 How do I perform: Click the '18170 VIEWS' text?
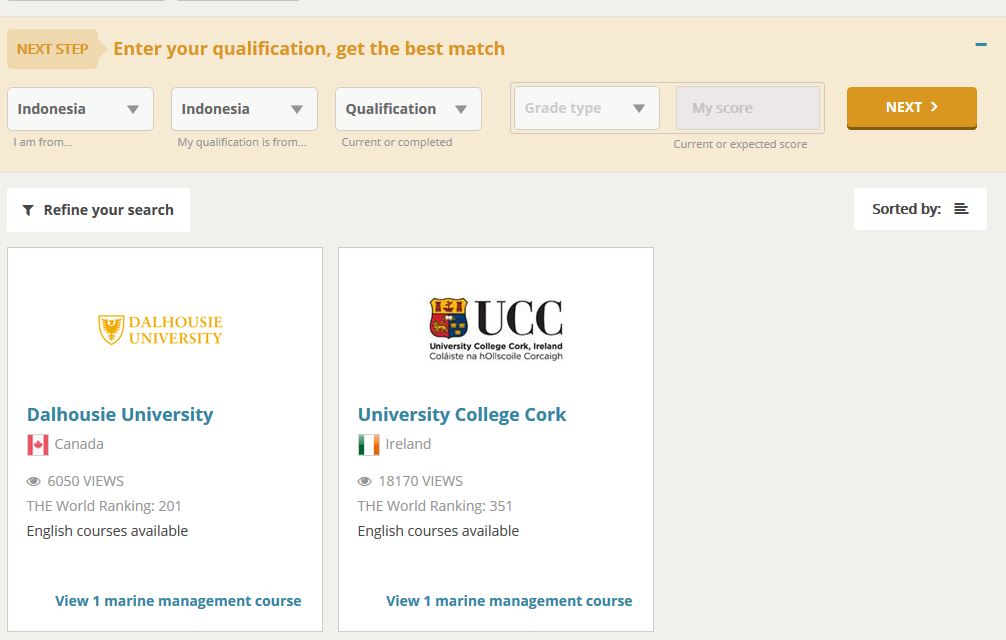click(x=420, y=481)
